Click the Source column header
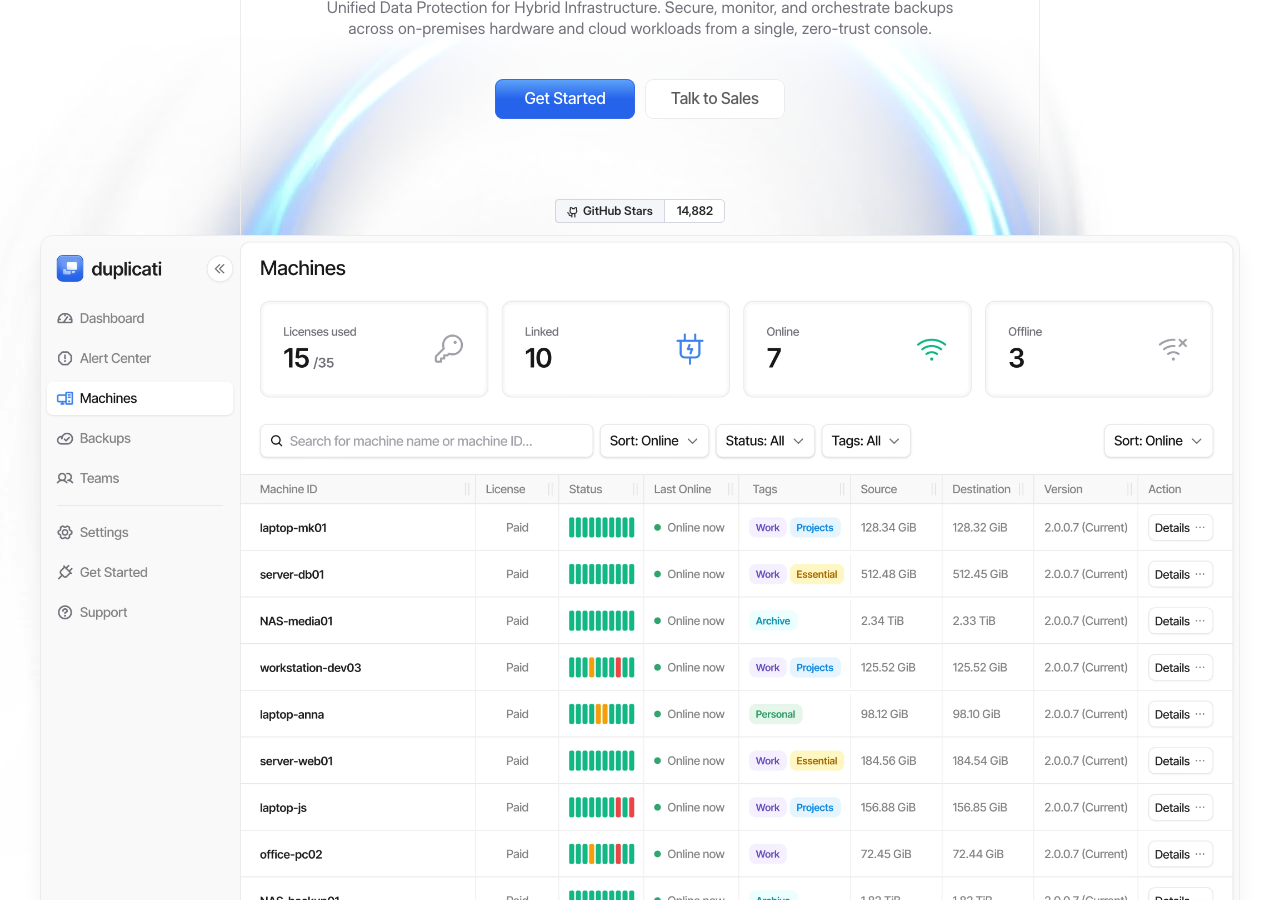The height and width of the screenshot is (900, 1280). click(879, 489)
